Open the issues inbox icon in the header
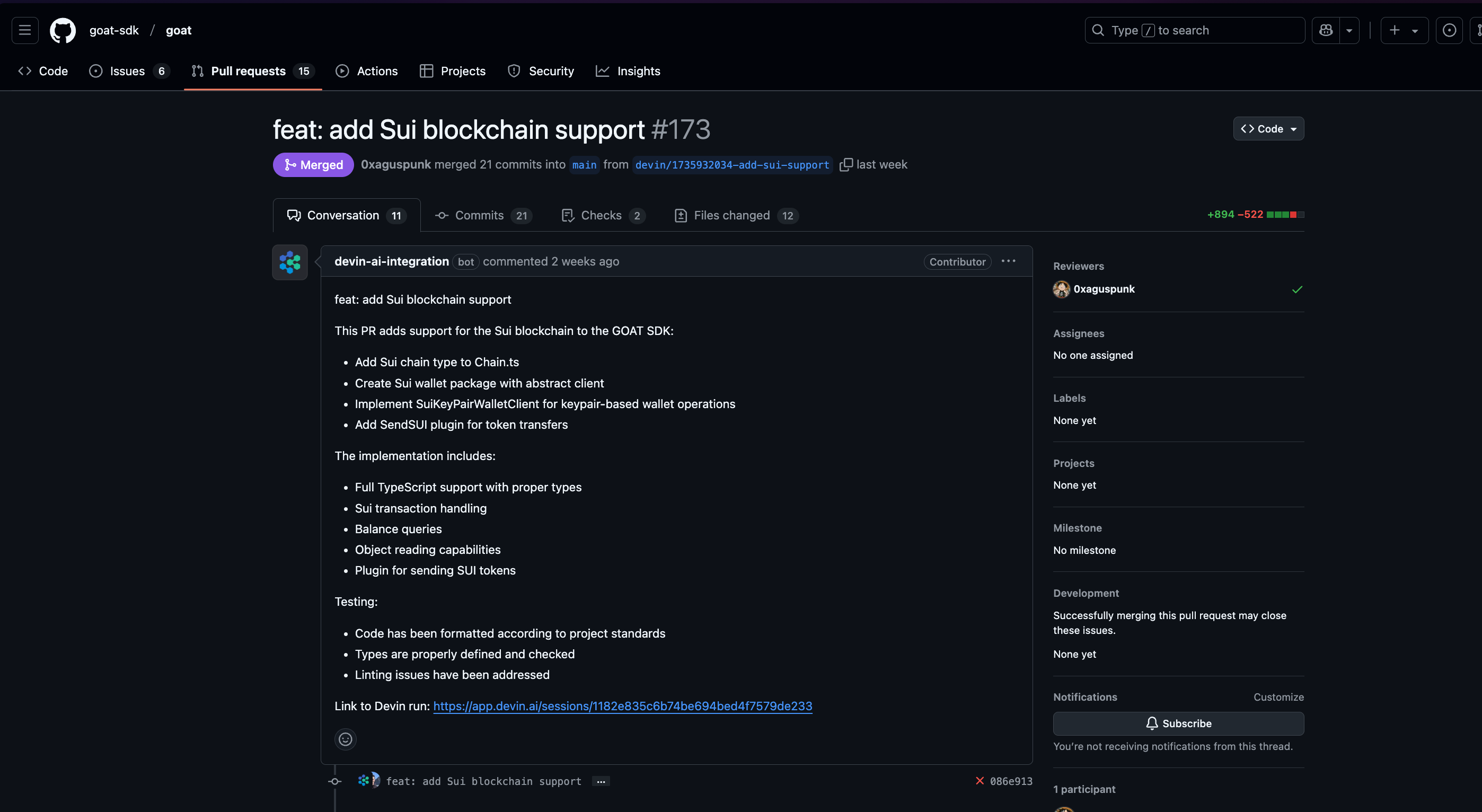 point(1449,30)
